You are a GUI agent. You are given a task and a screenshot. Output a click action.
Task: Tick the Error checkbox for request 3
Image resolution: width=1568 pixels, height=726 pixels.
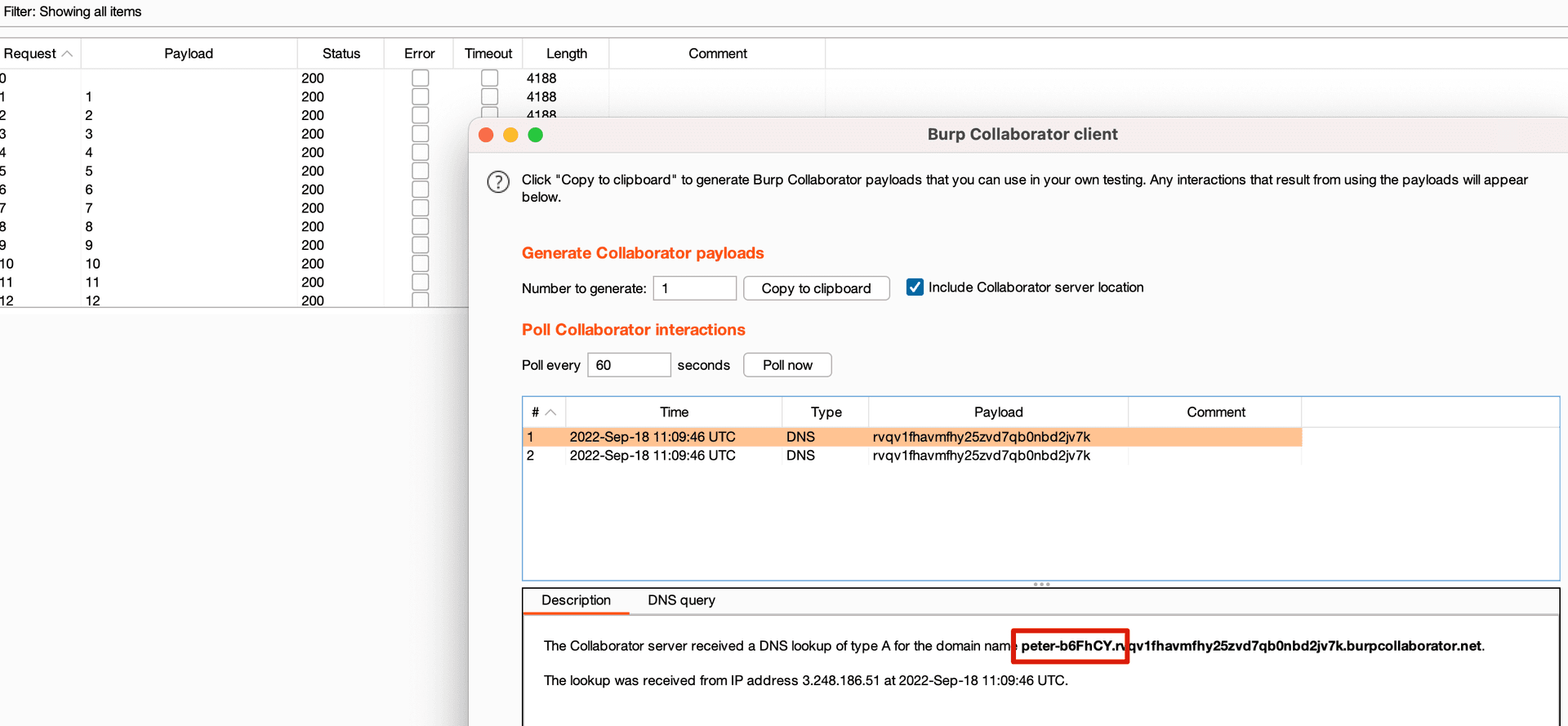pos(421,134)
